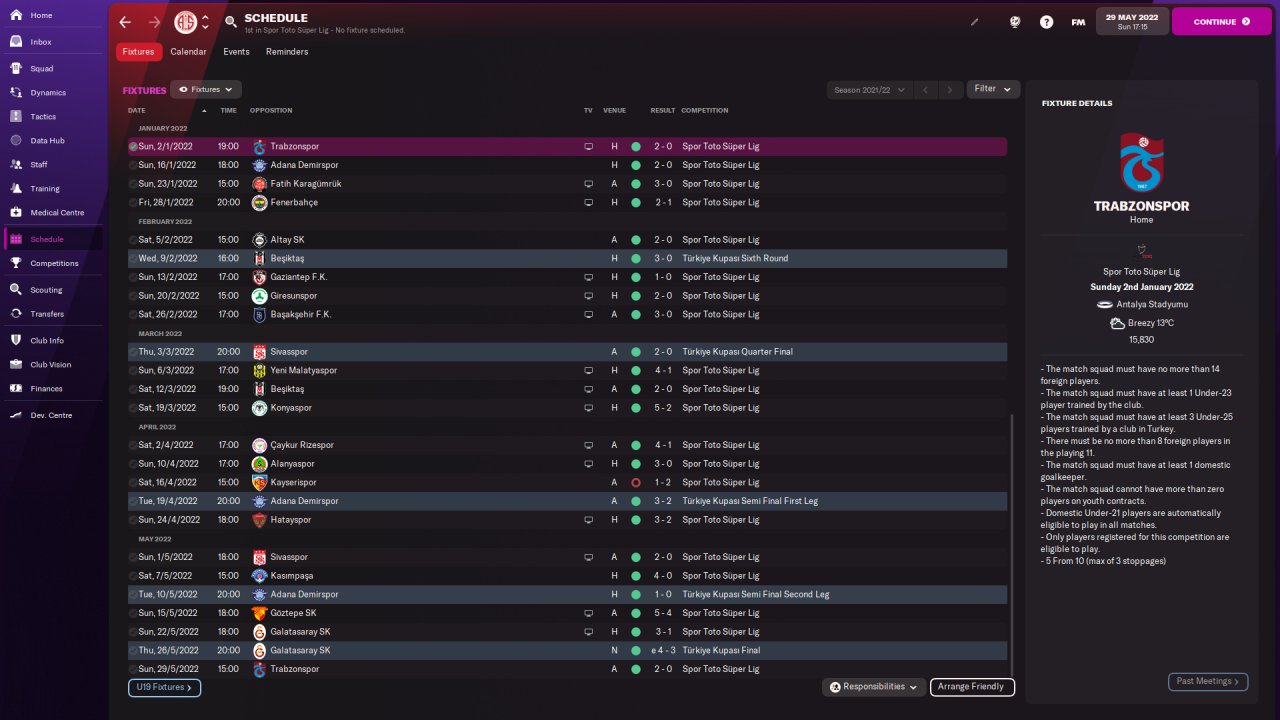1280x720 pixels.
Task: Open the football globe icon
Action: point(1014,22)
